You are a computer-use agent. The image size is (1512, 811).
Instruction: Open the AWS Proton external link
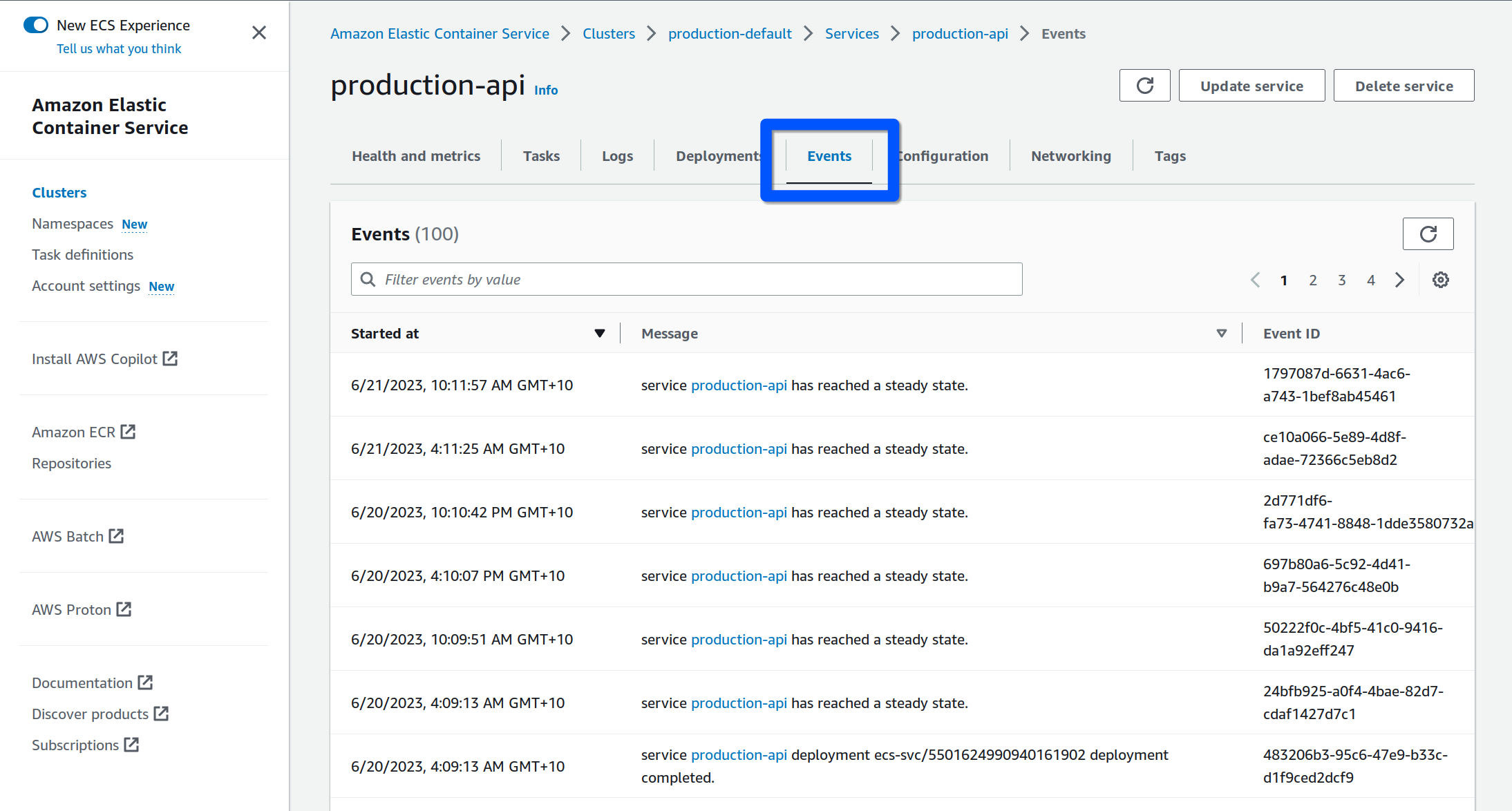point(82,609)
